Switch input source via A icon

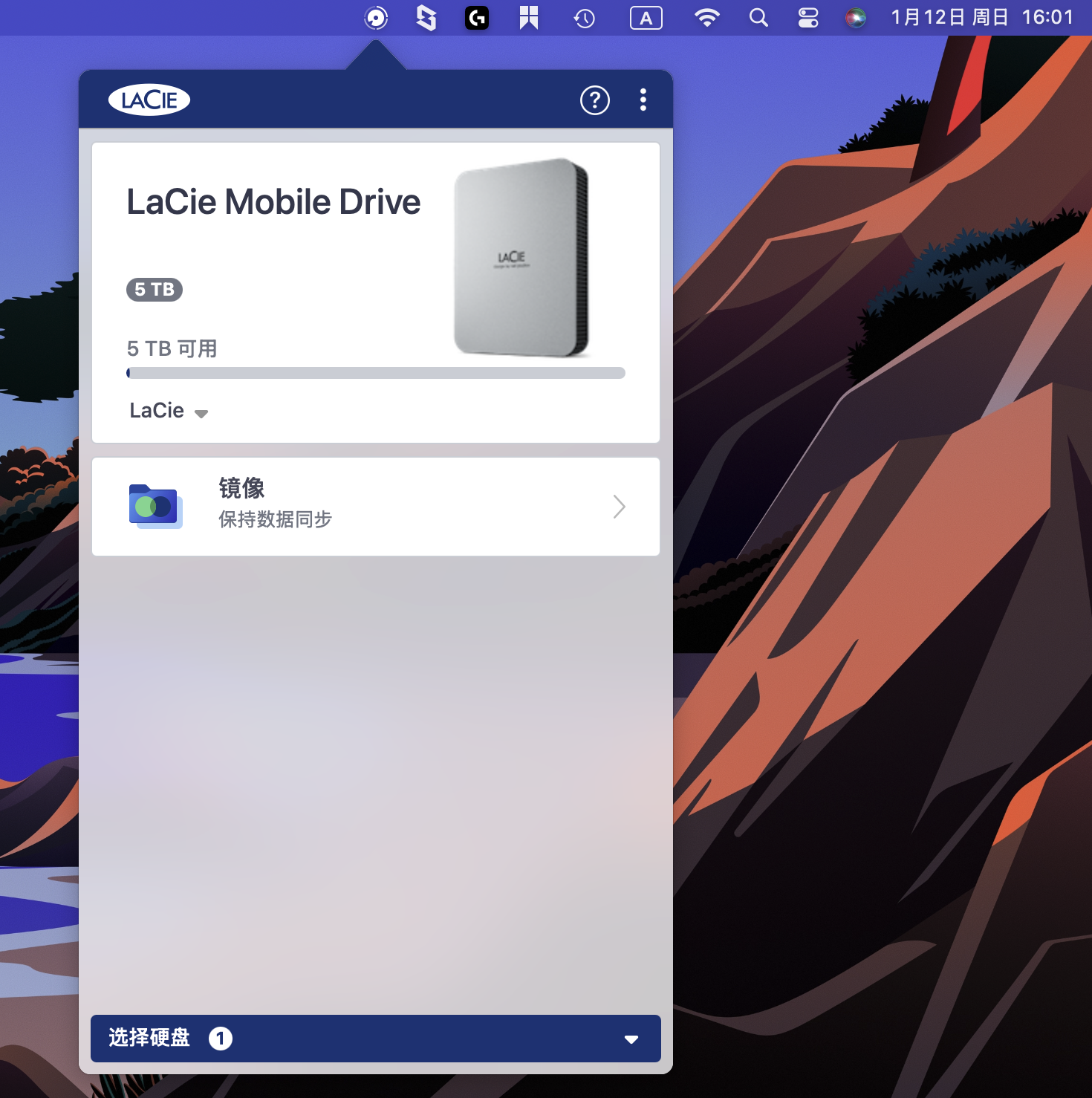(x=646, y=18)
